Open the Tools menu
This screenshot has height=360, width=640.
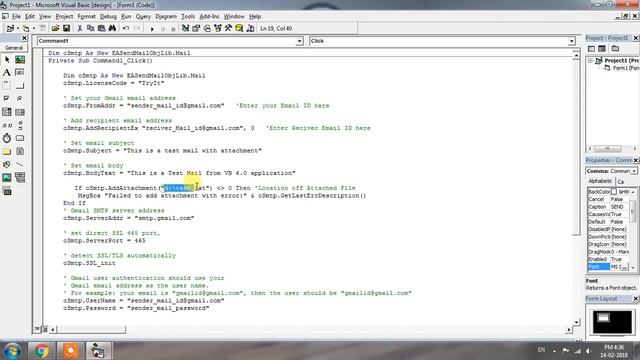[x=188, y=16]
